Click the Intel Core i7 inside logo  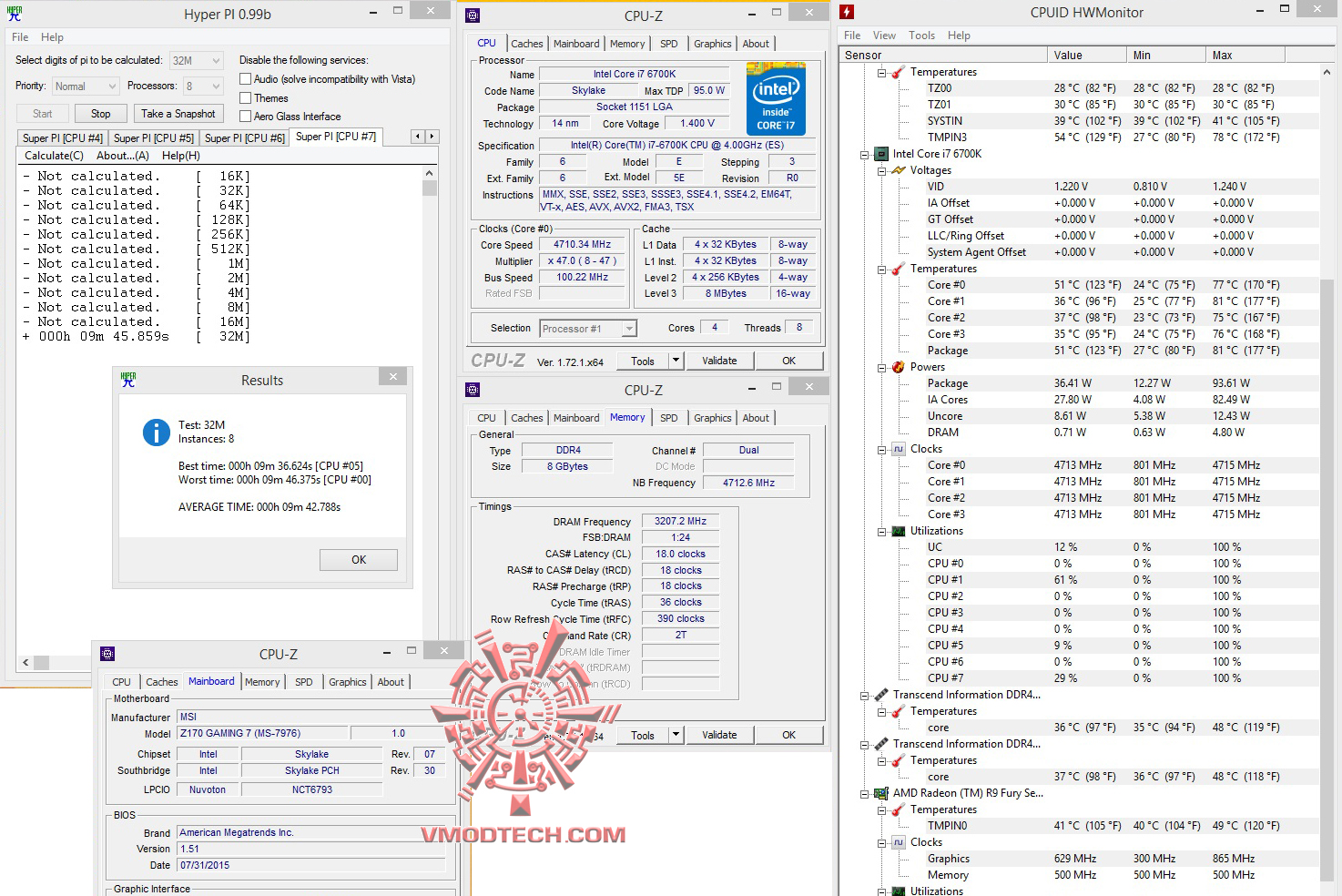(776, 98)
